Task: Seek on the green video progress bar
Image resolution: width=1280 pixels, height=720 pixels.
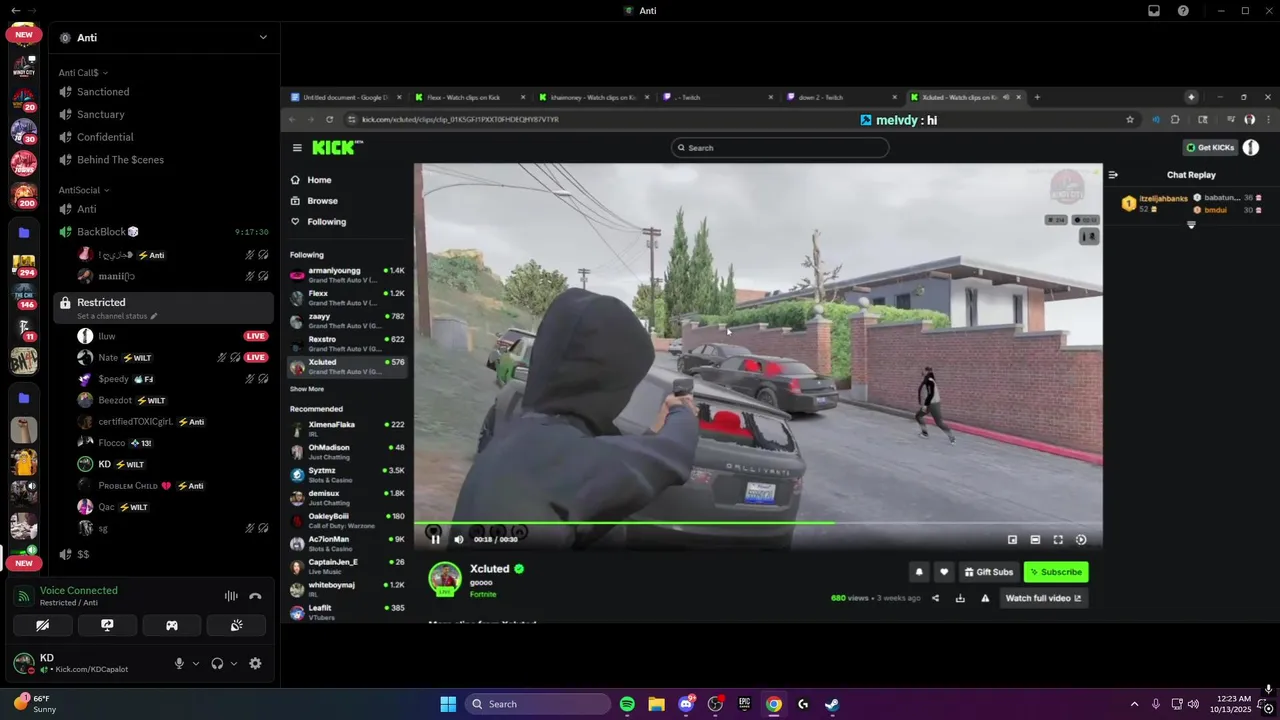Action: (x=758, y=522)
